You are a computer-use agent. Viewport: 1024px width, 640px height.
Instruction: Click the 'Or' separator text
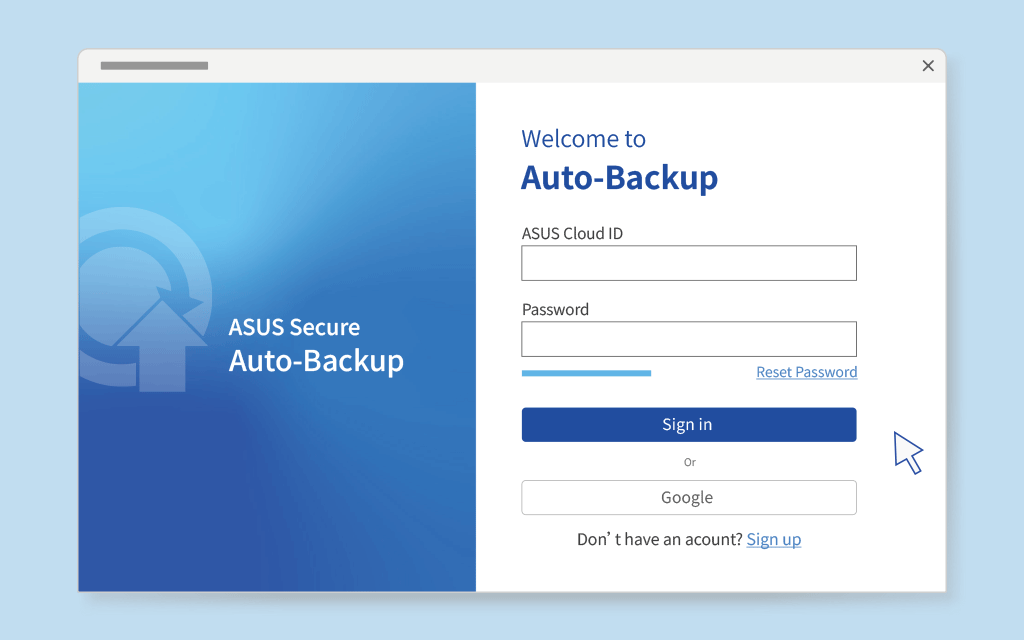pos(690,462)
